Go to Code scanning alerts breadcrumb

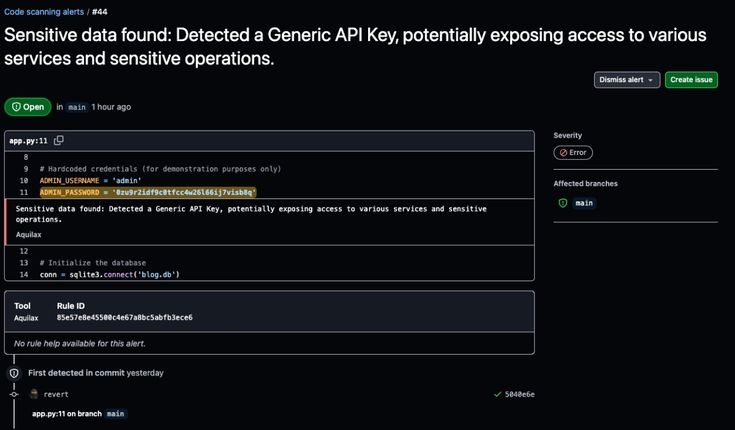[x=42, y=11]
